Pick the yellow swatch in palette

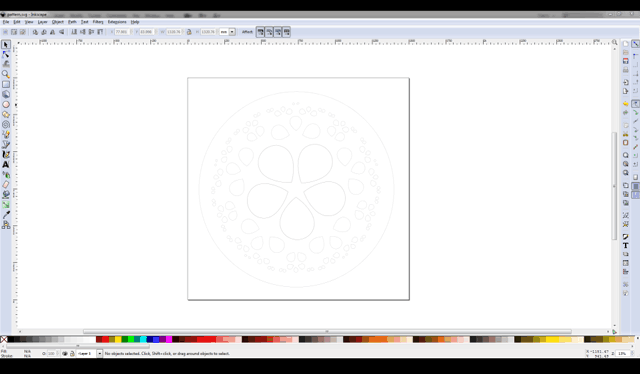click(118, 339)
